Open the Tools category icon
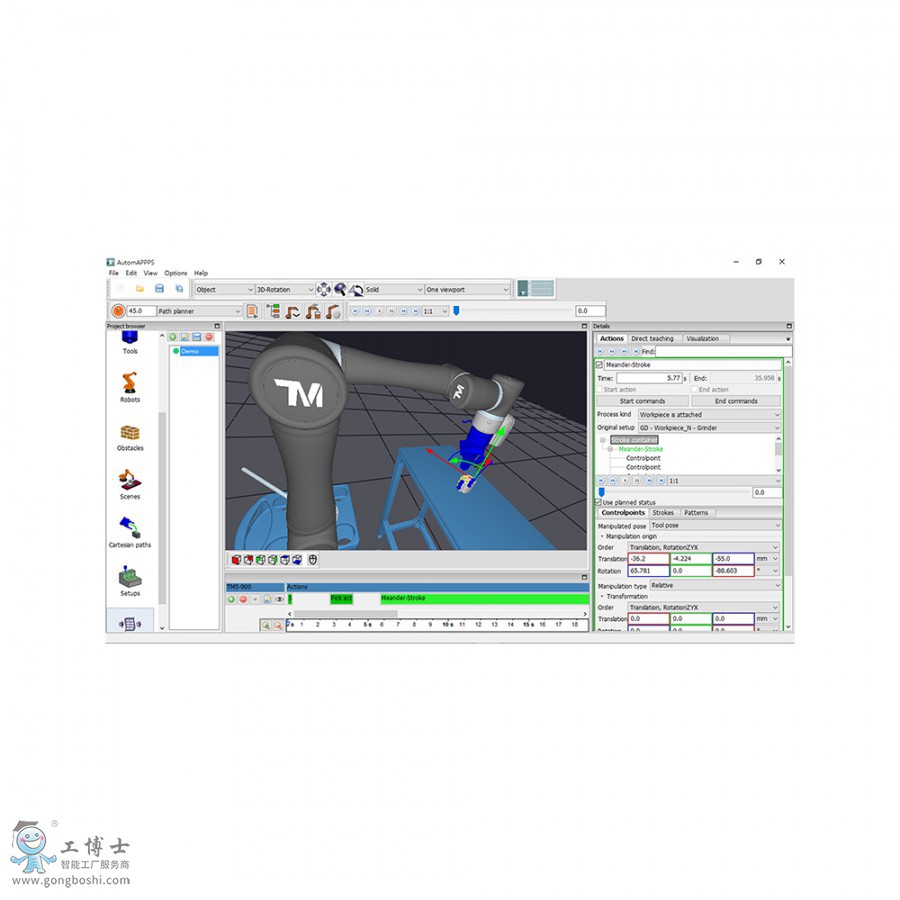Image resolution: width=900 pixels, height=900 pixels. pos(130,338)
